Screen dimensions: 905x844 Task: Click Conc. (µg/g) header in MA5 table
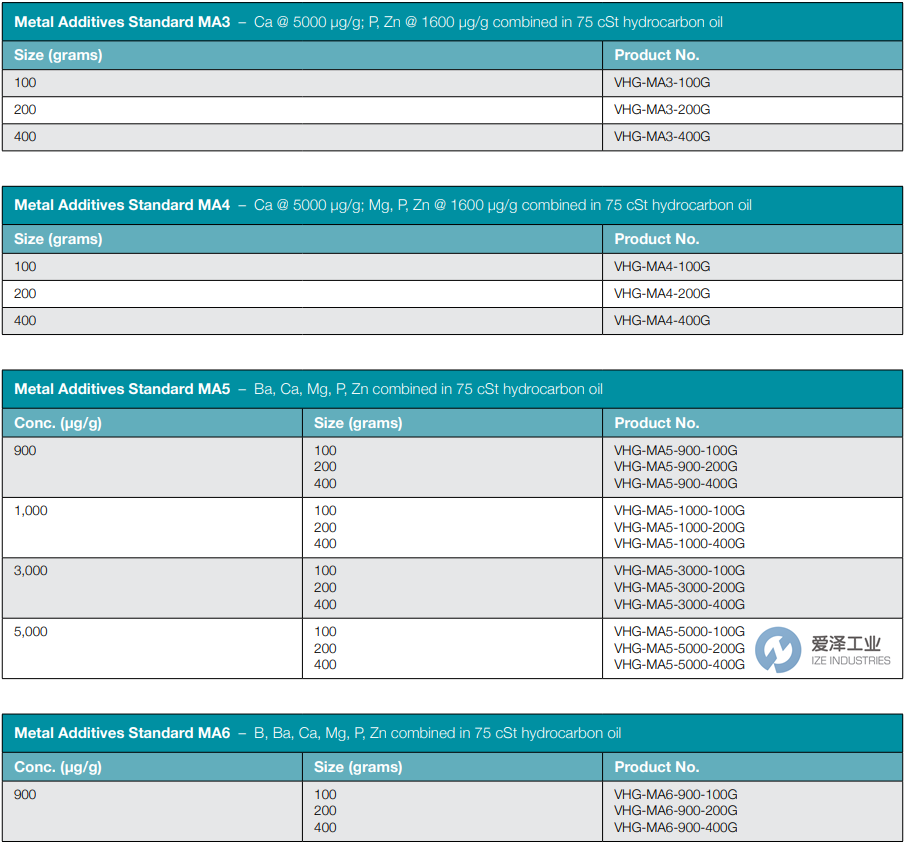point(58,423)
